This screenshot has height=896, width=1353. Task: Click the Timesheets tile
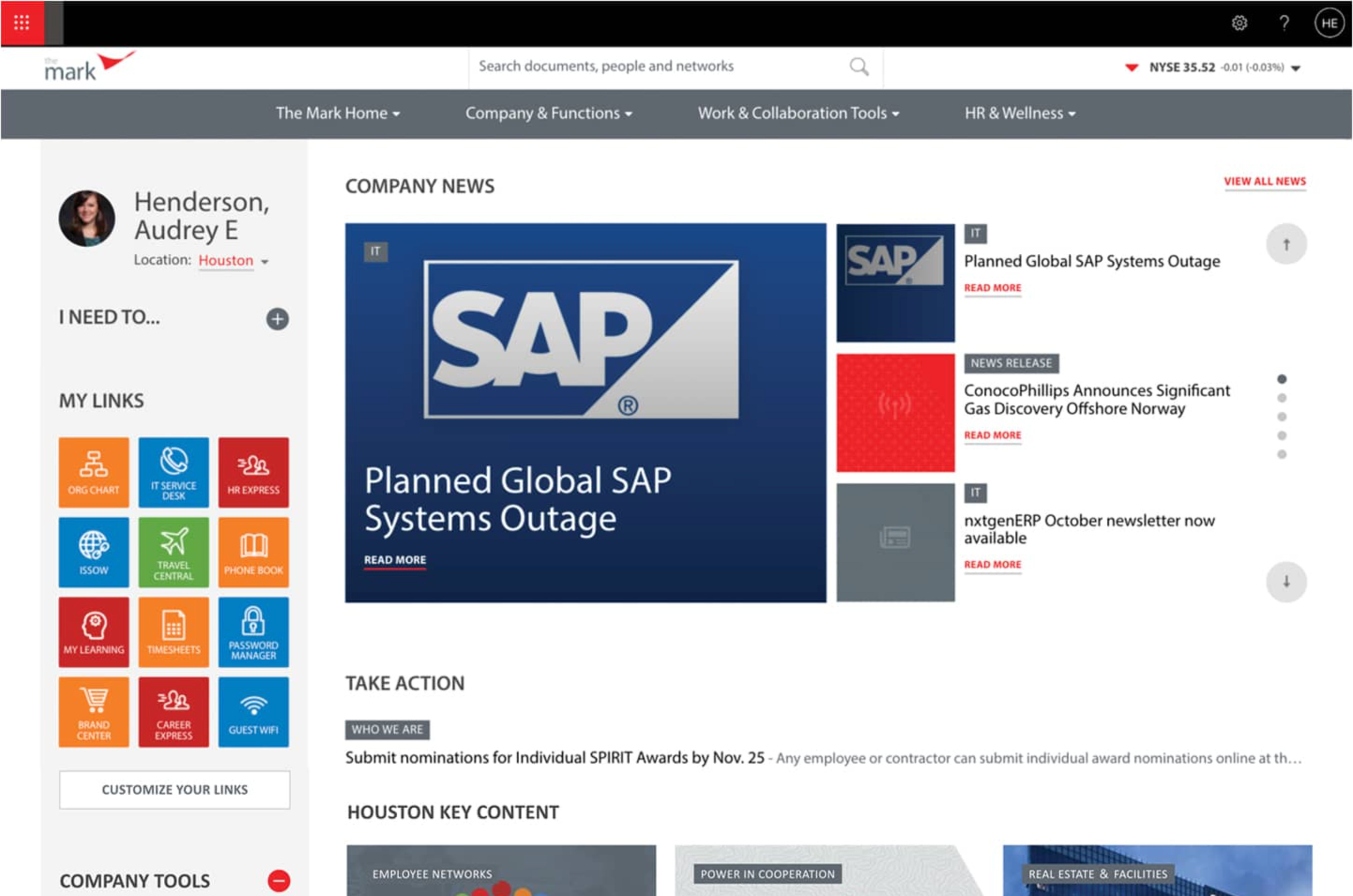click(x=174, y=632)
